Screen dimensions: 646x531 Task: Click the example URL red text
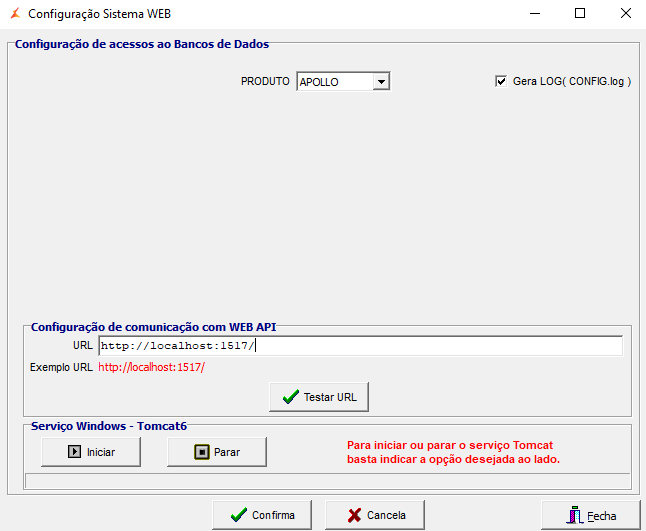point(151,367)
